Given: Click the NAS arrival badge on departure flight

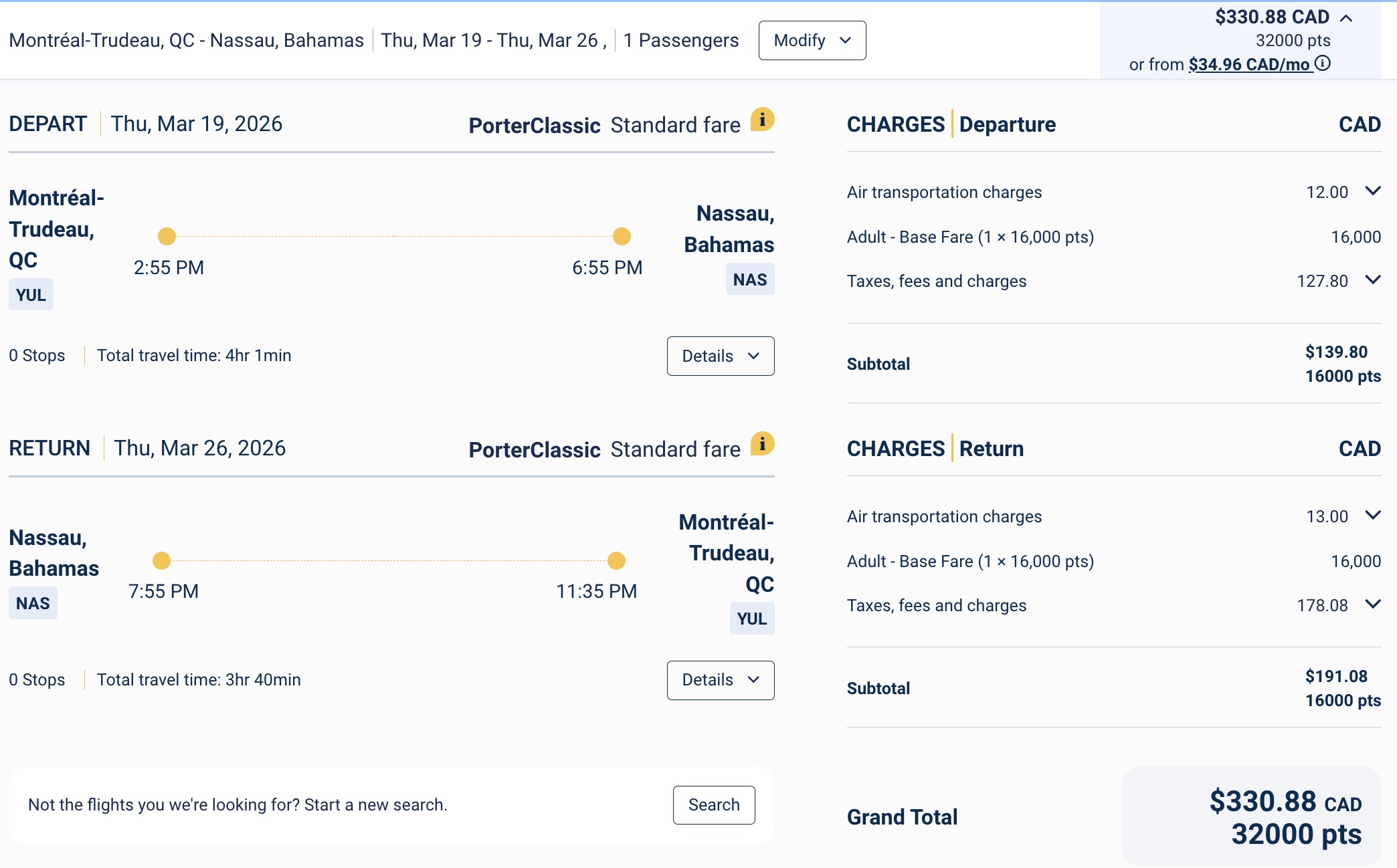Looking at the screenshot, I should click(x=749, y=280).
